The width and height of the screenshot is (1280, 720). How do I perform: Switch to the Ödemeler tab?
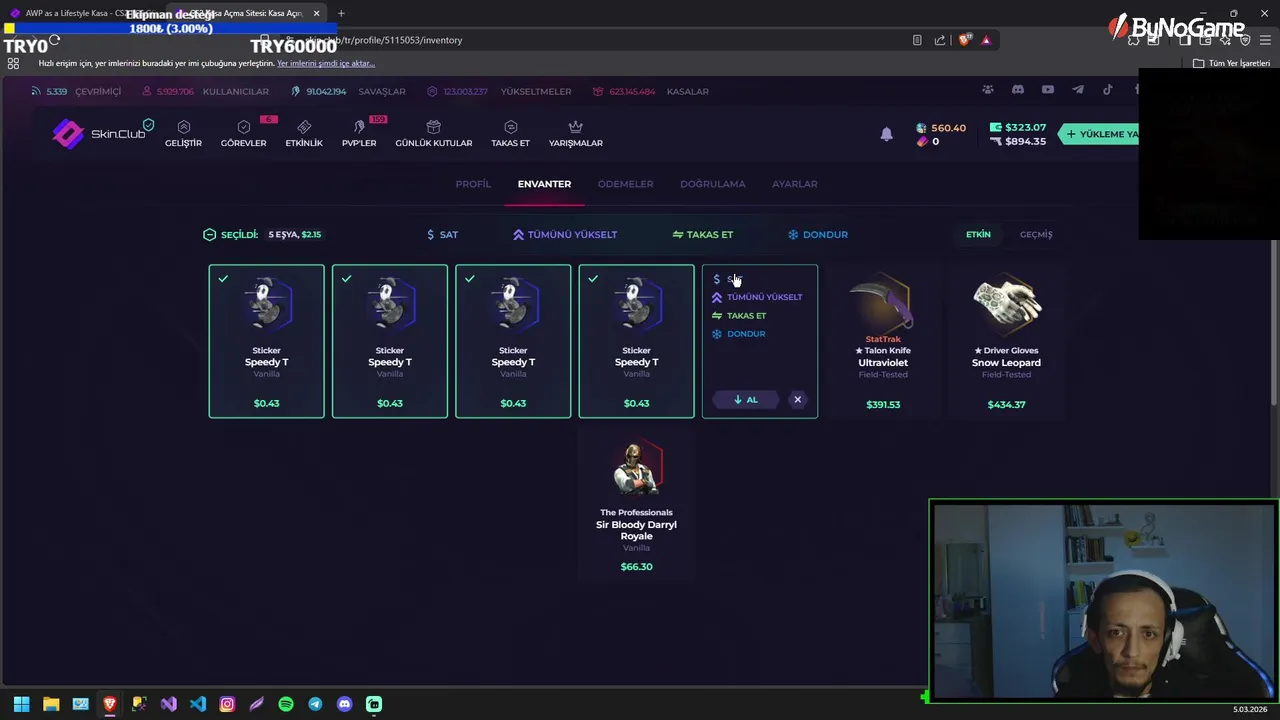click(625, 184)
